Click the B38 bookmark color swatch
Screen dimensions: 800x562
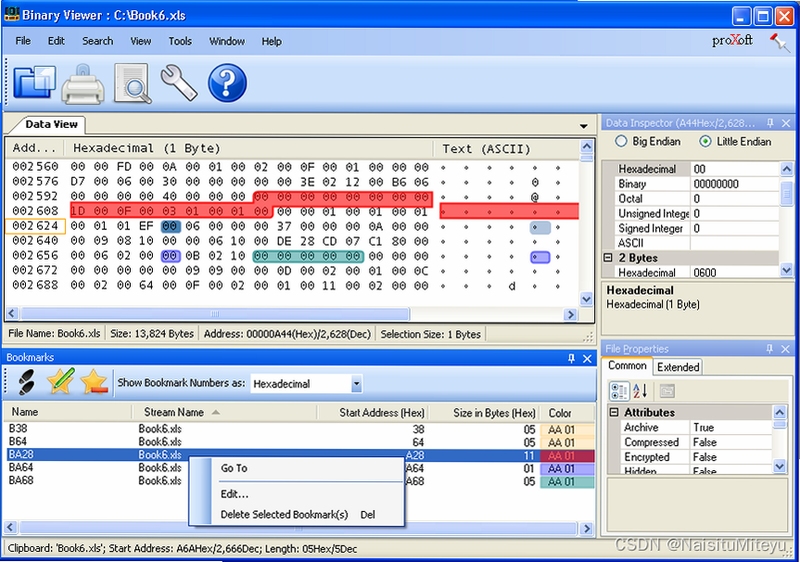(x=567, y=430)
